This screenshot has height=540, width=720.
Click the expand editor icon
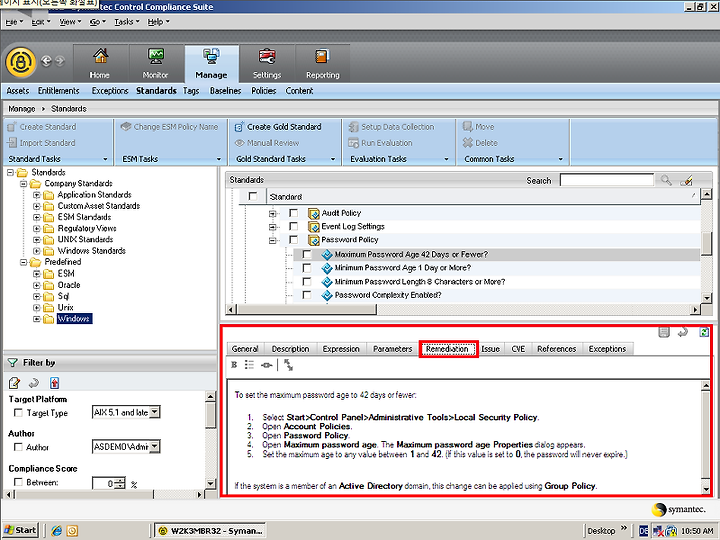tap(288, 365)
